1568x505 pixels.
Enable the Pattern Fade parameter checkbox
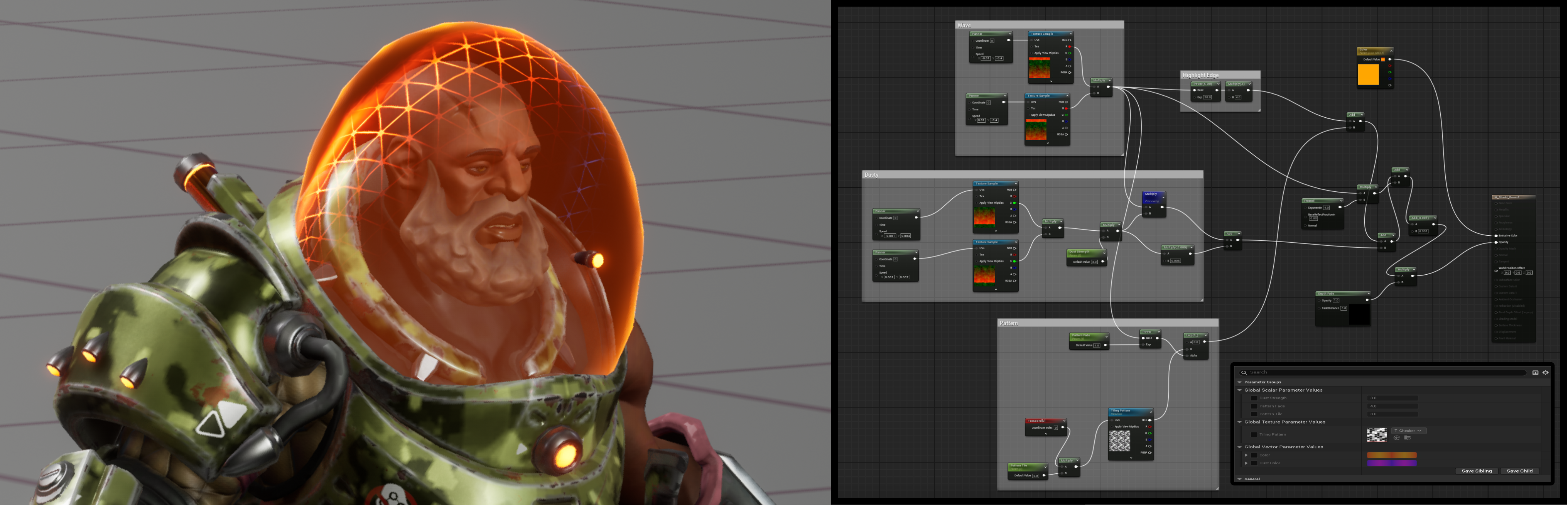1254,406
